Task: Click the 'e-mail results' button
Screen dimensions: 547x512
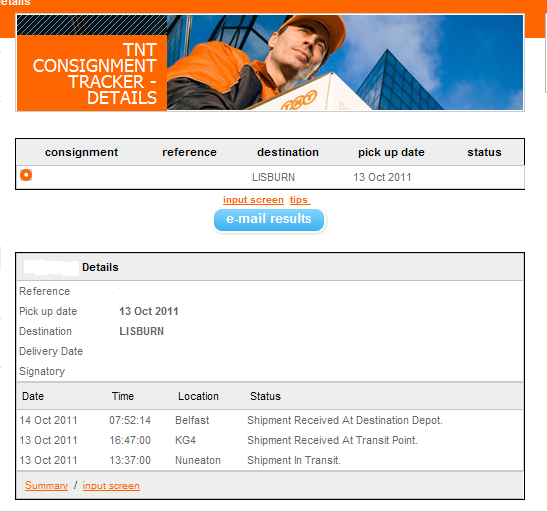Action: tap(269, 219)
